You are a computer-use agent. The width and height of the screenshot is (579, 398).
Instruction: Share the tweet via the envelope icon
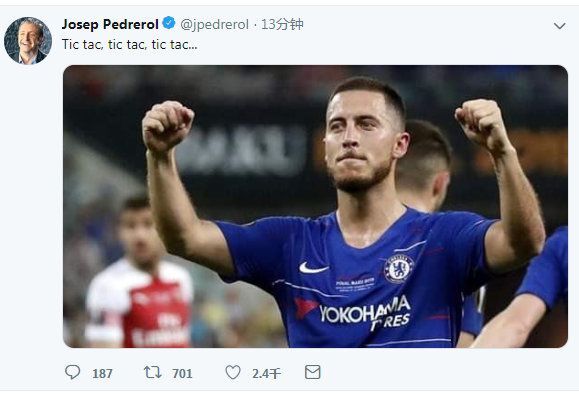312,372
